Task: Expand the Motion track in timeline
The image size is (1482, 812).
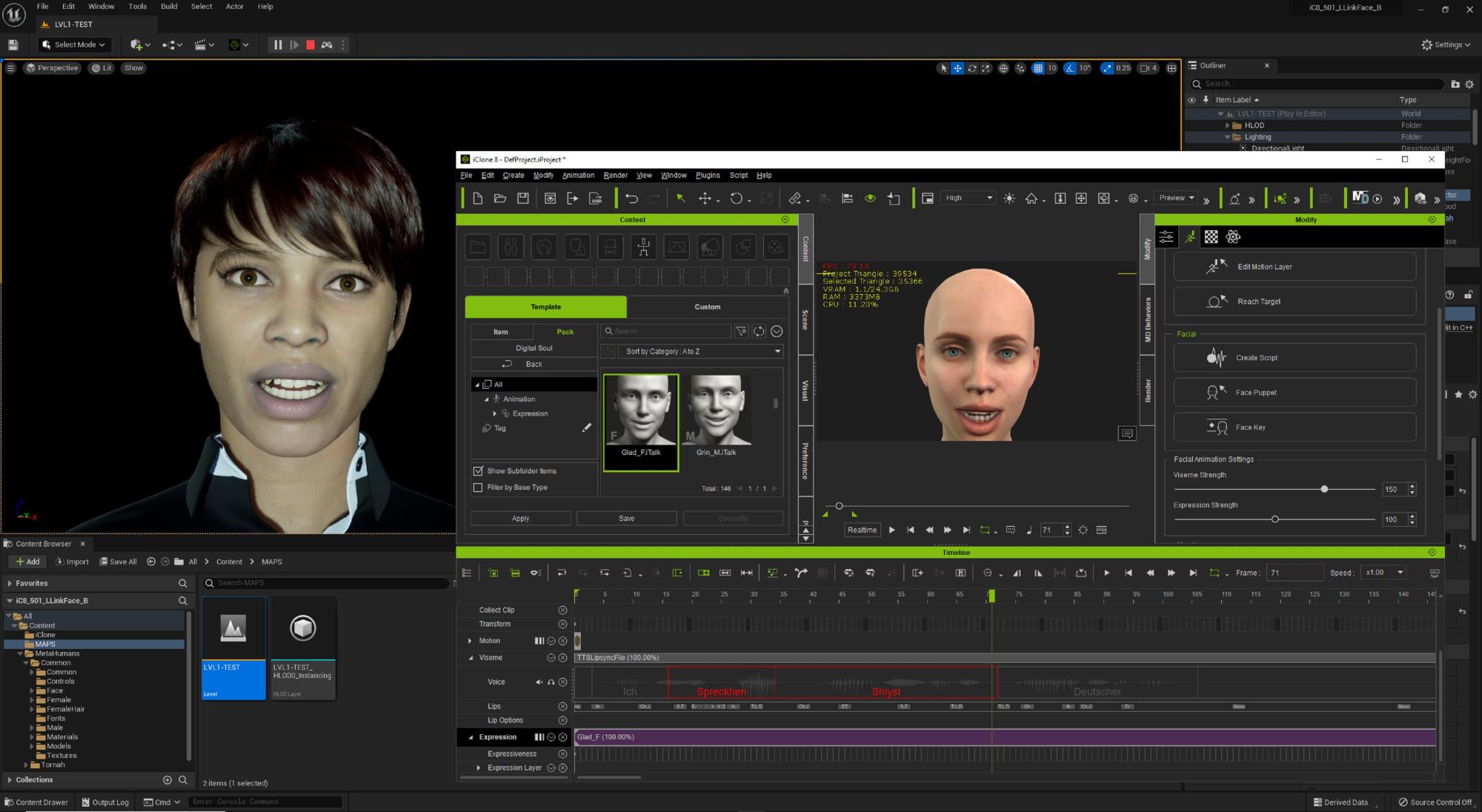Action: click(470, 641)
